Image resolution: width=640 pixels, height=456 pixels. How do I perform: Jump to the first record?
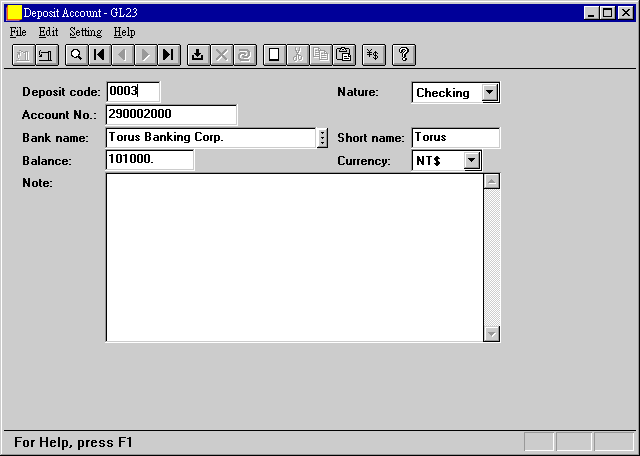(100, 55)
